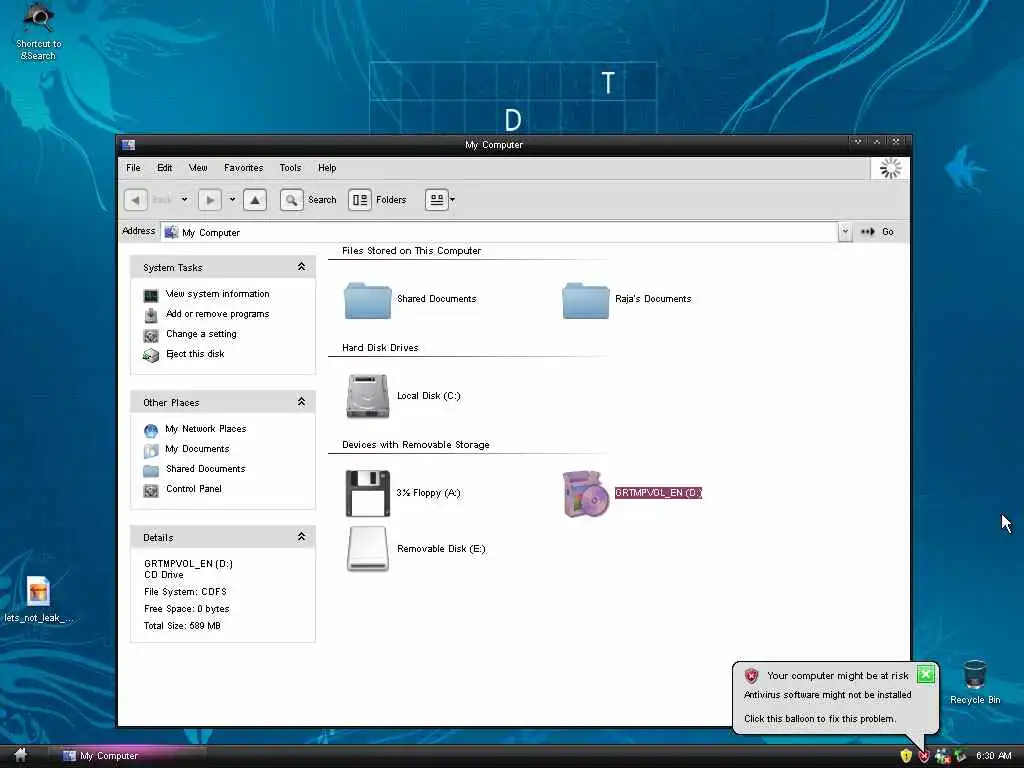Click the File System: CDFS detail

pyautogui.click(x=185, y=592)
